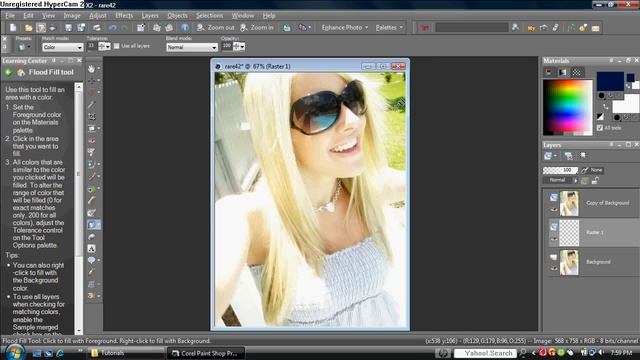Screen dimensions: 640x360
Task: Click the New image toolbar icon
Action: coord(13,28)
